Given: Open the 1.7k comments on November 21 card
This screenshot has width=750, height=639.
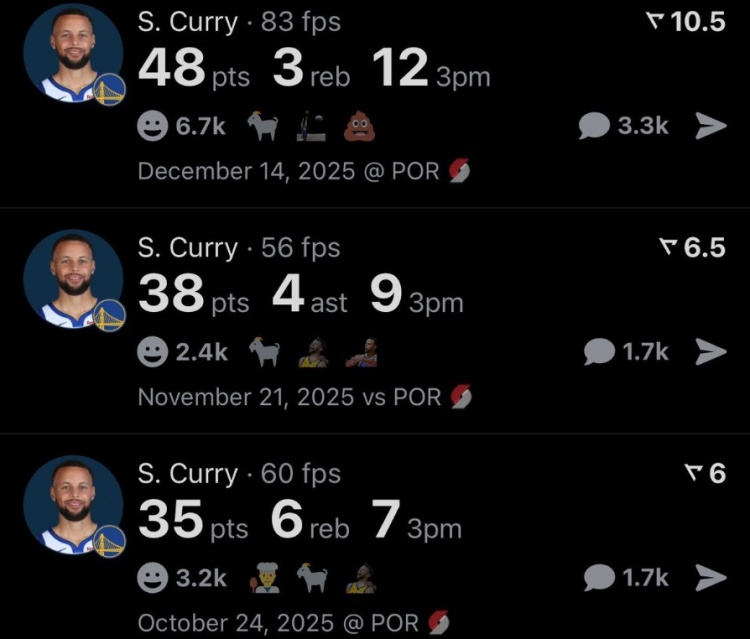Looking at the screenshot, I should [626, 351].
